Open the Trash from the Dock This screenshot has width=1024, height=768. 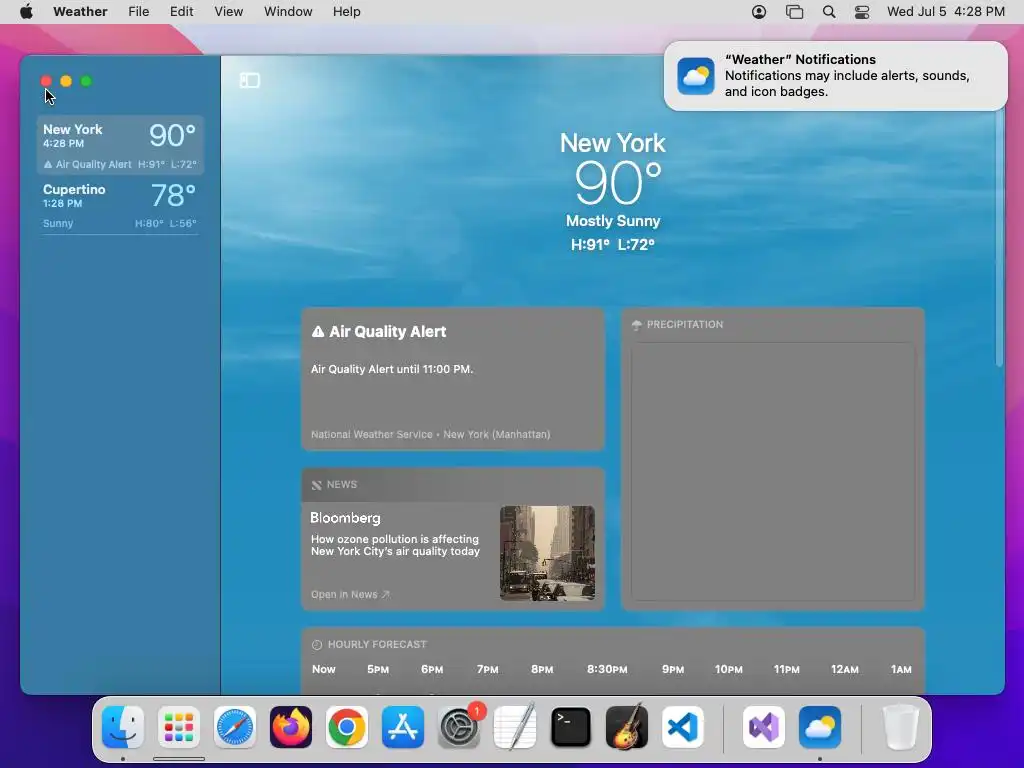pyautogui.click(x=901, y=727)
